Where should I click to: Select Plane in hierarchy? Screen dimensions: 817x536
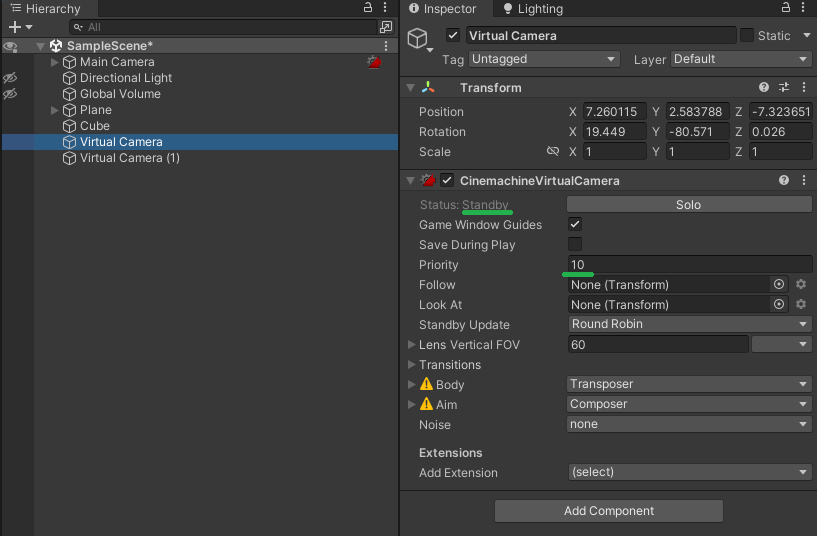point(95,110)
